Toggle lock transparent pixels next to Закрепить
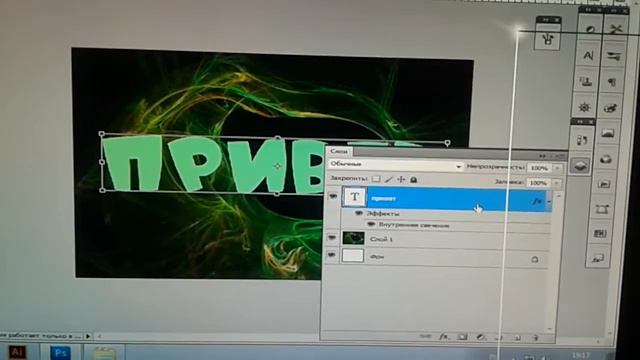The width and height of the screenshot is (640, 360). coord(376,179)
